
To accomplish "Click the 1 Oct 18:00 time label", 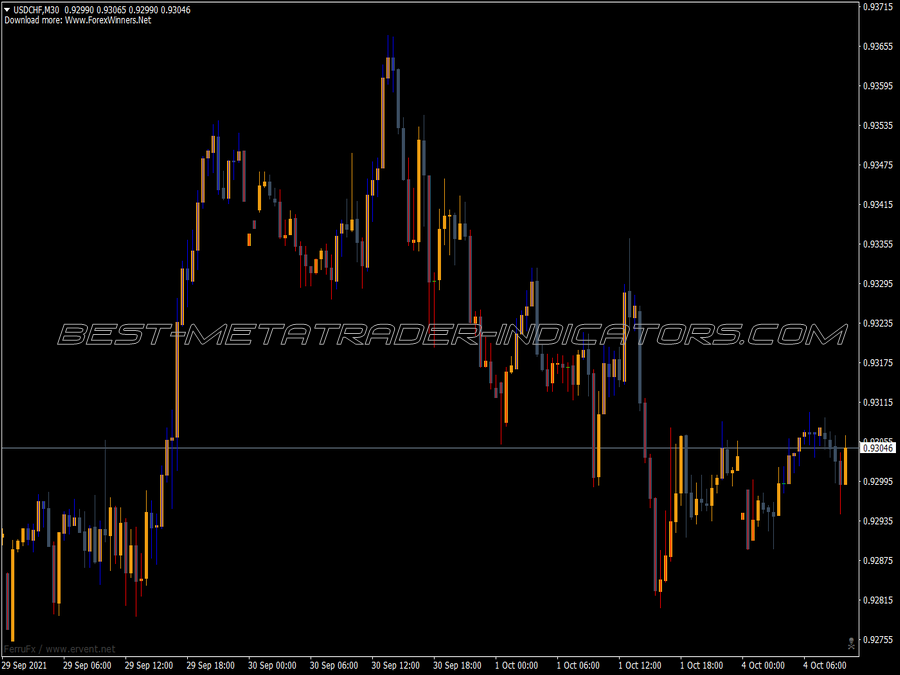I will tap(701, 666).
